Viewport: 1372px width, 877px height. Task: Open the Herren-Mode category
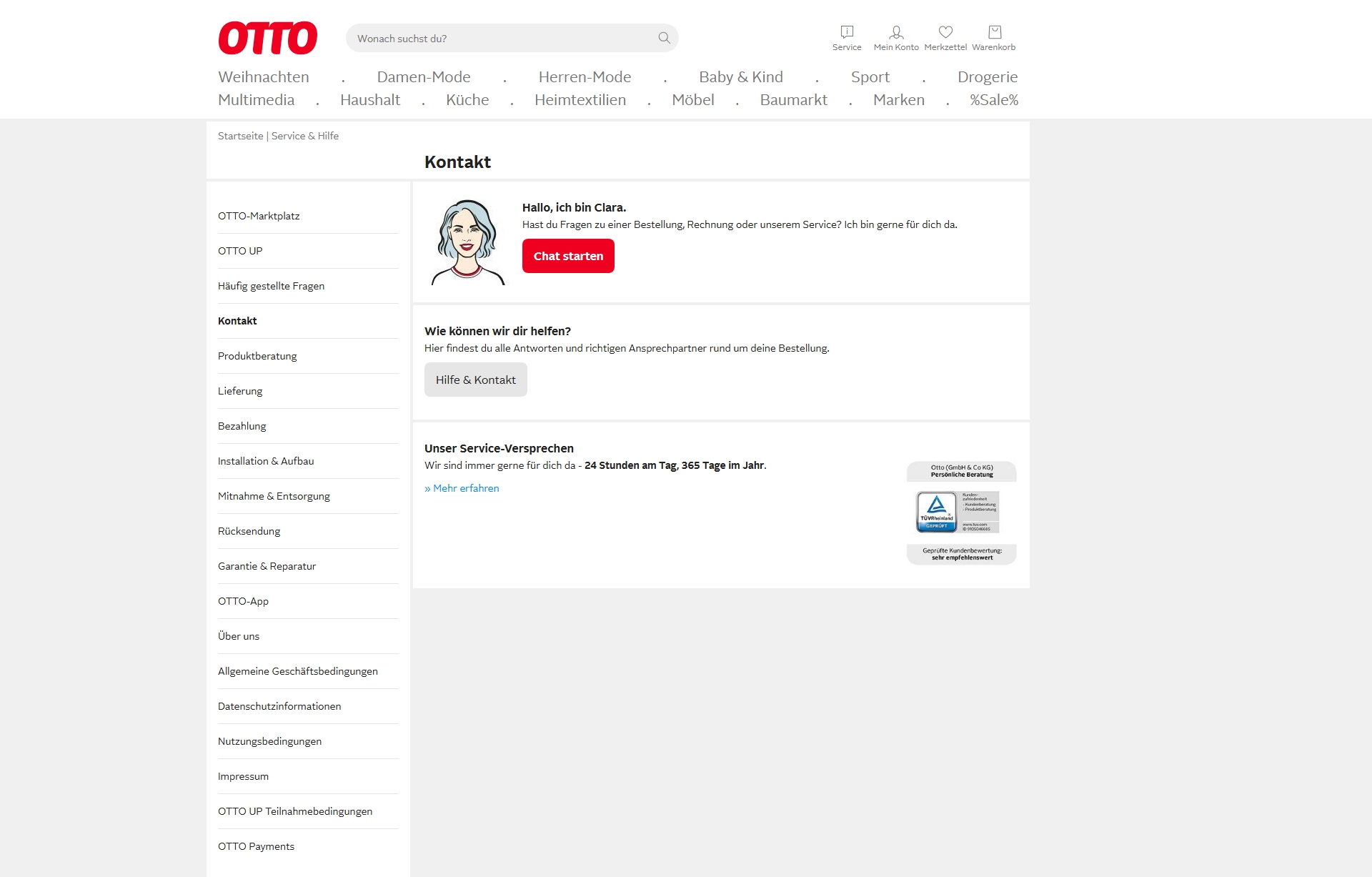pos(585,77)
